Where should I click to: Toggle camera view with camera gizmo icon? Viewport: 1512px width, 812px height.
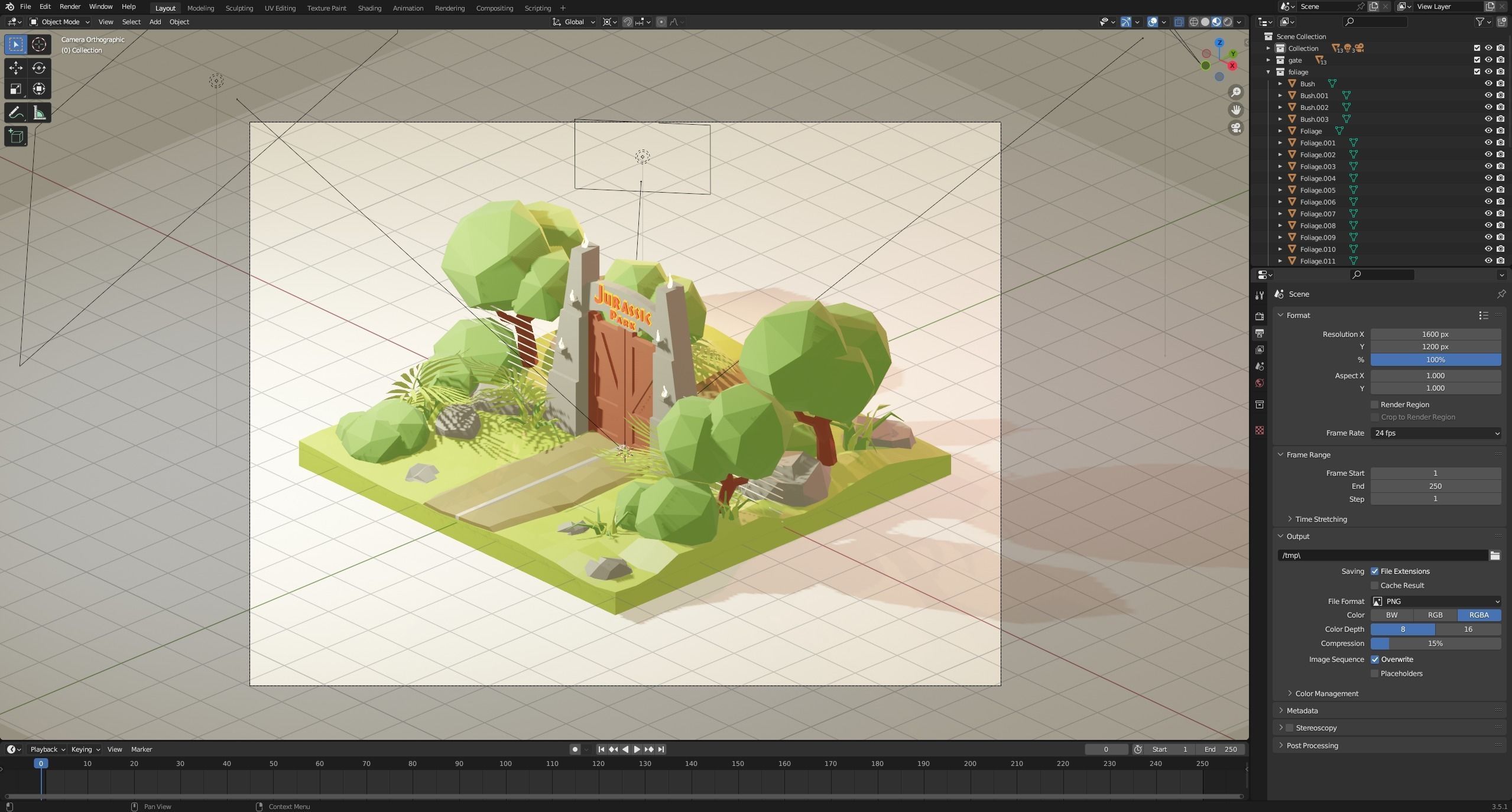(x=1235, y=128)
